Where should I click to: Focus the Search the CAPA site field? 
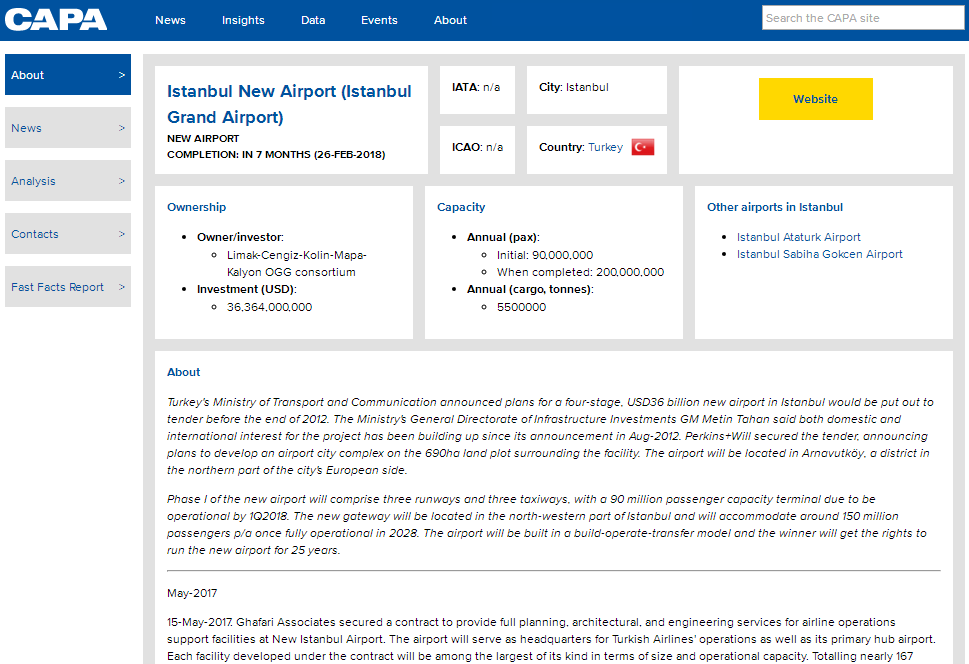(x=863, y=18)
